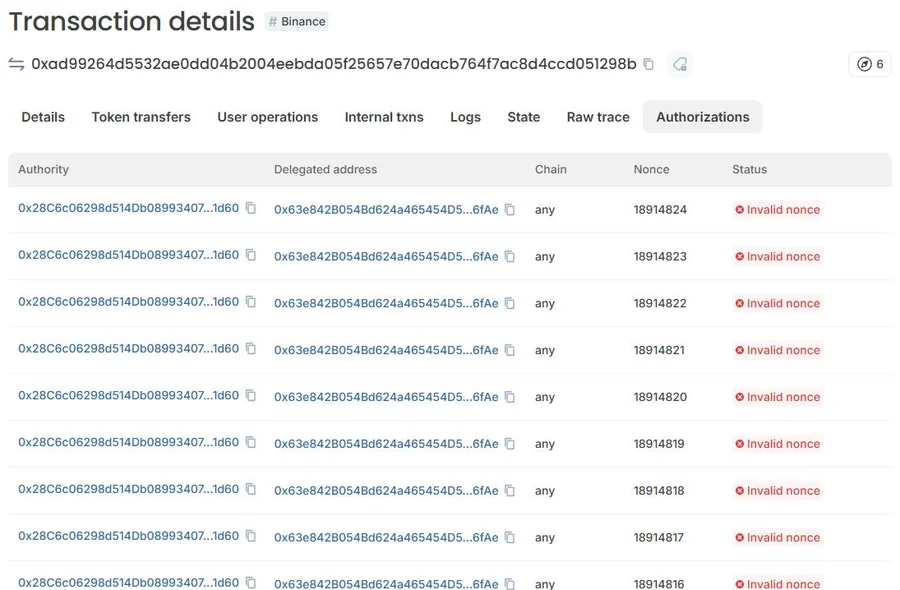Click Invalid nonce status for nonce 18914818

pyautogui.click(x=778, y=491)
